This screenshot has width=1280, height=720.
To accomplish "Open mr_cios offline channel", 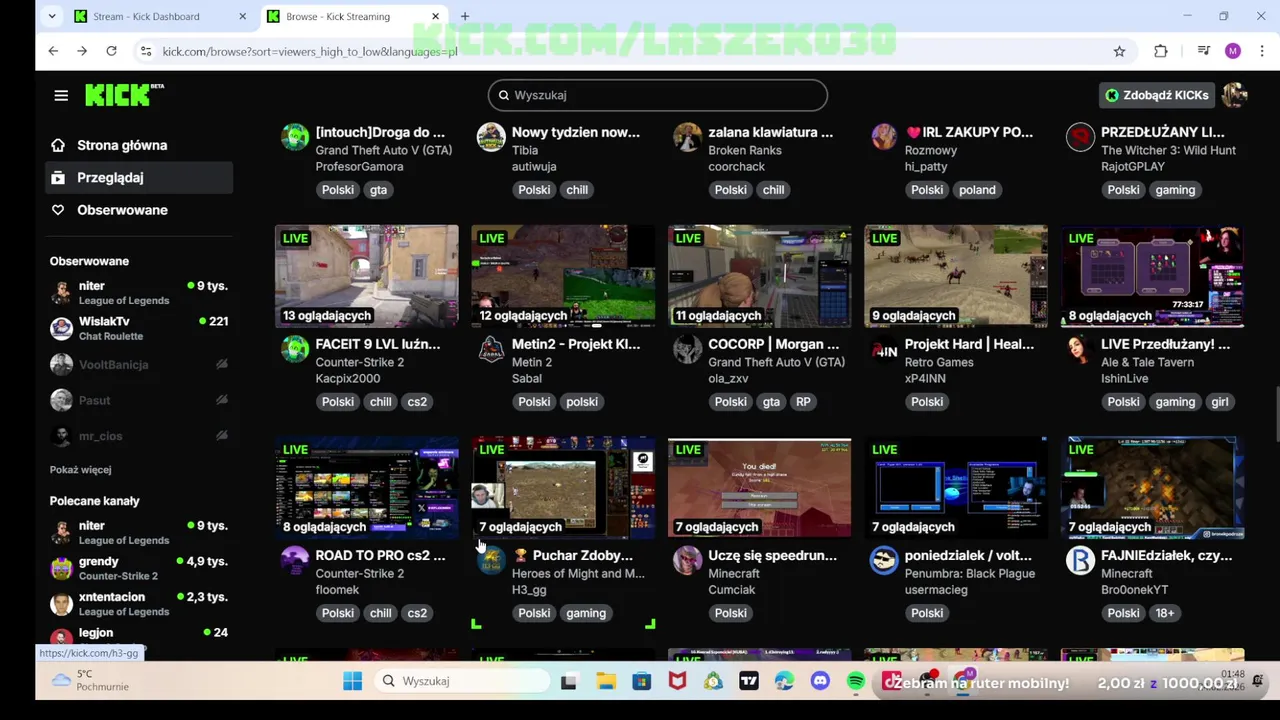I will click(x=140, y=436).
